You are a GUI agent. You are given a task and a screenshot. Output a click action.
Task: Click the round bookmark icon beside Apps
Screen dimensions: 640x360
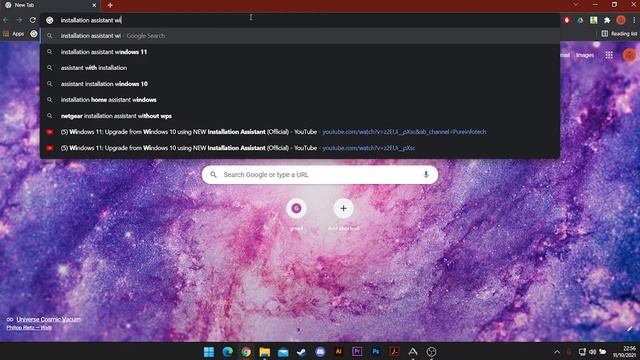click(34, 34)
